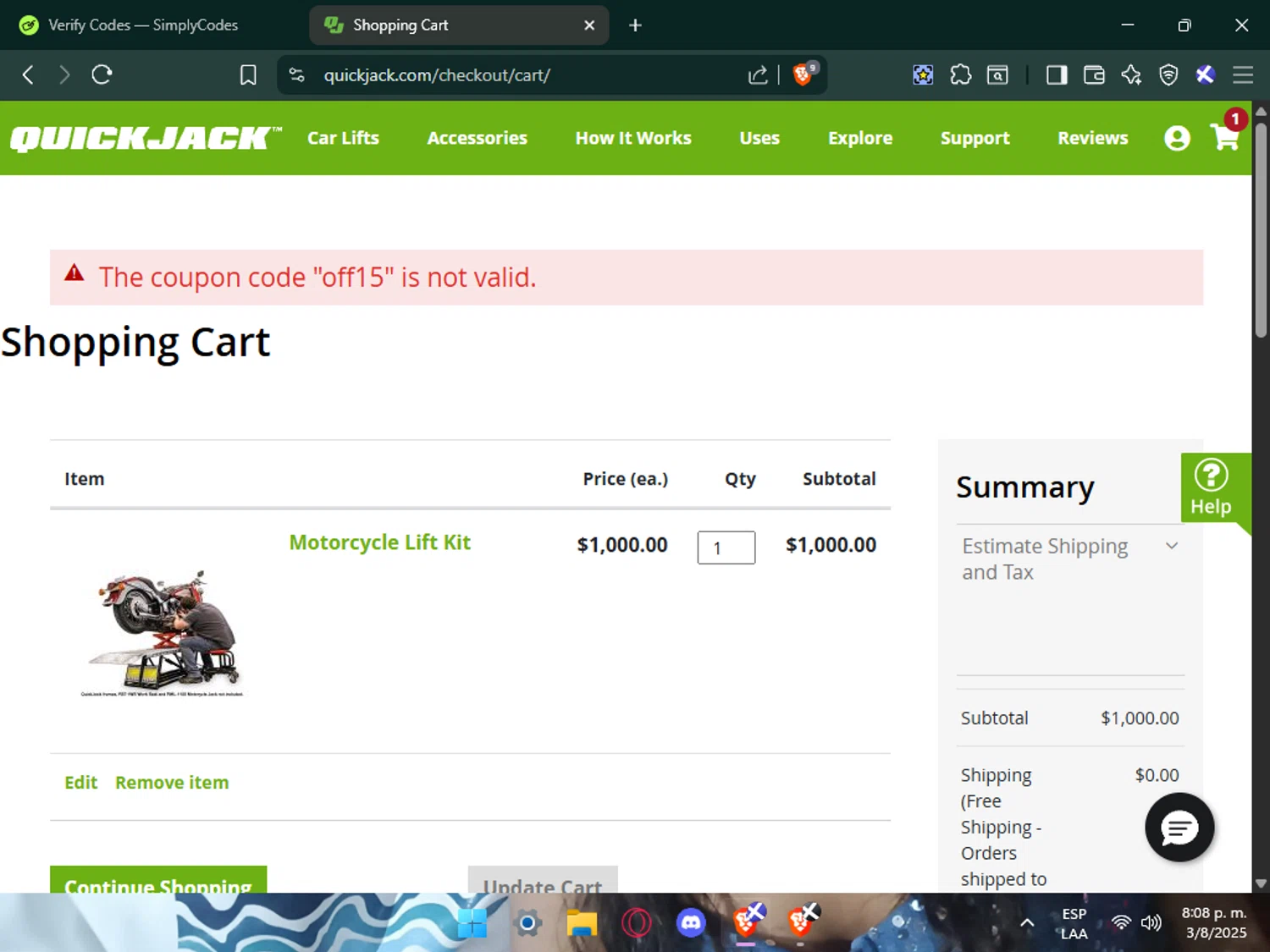Go back to the previous page
Image resolution: width=1270 pixels, height=952 pixels.
28,75
